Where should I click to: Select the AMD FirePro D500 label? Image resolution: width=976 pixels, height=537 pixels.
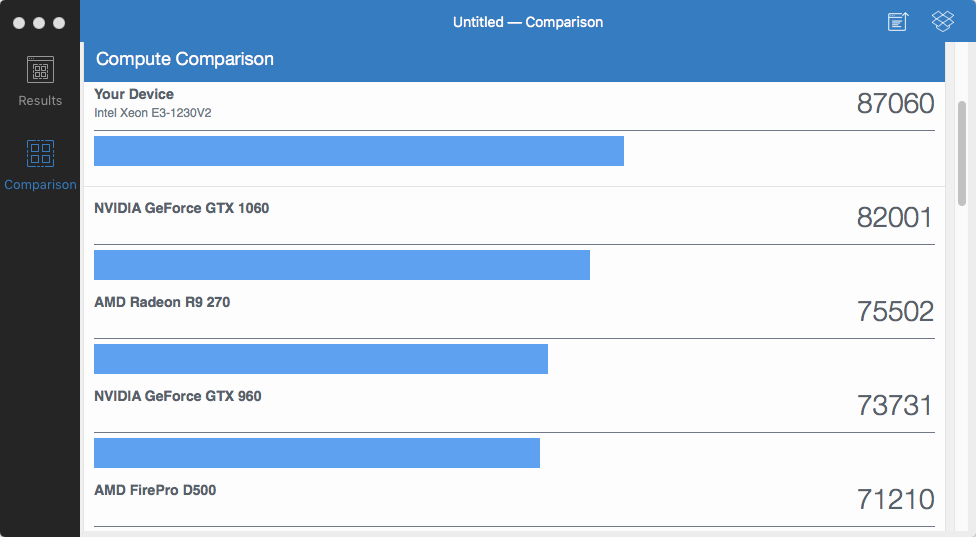point(155,490)
